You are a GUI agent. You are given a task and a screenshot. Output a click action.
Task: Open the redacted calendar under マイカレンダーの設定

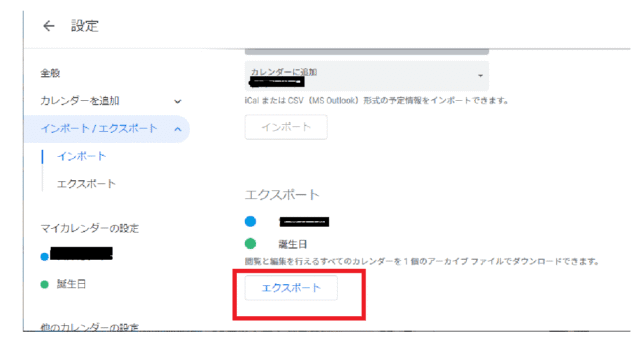(81, 253)
